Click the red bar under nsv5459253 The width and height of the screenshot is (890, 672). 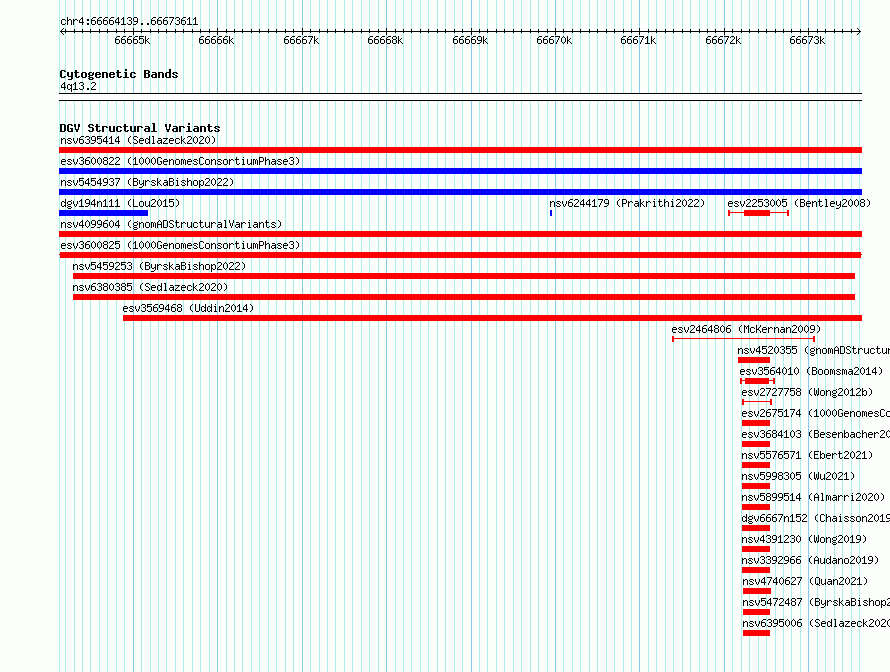tap(464, 276)
